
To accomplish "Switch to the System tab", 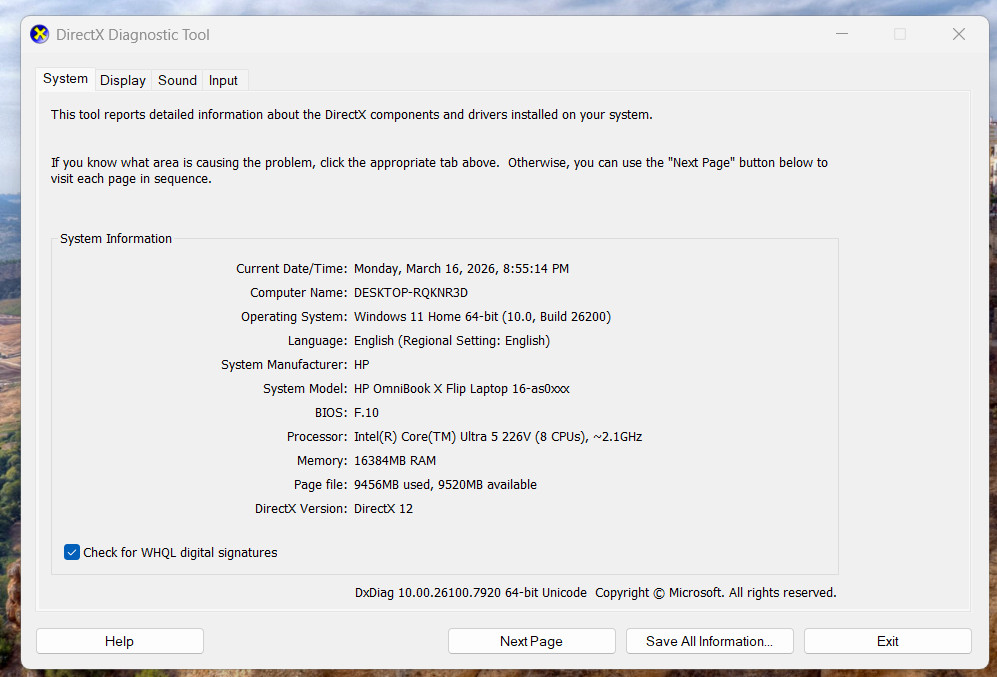I will click(65, 79).
